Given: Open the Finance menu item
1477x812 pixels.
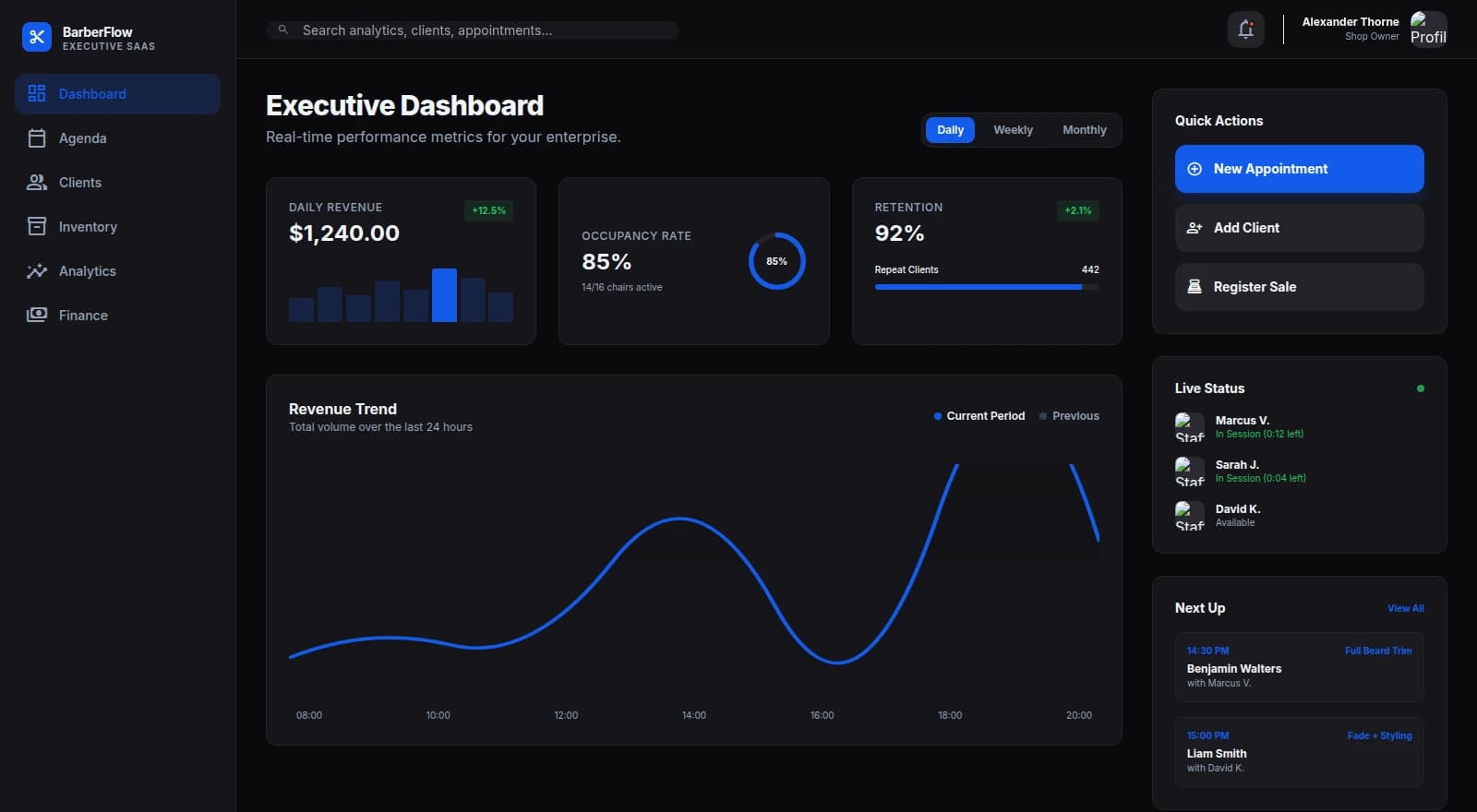Looking at the screenshot, I should pos(117,316).
